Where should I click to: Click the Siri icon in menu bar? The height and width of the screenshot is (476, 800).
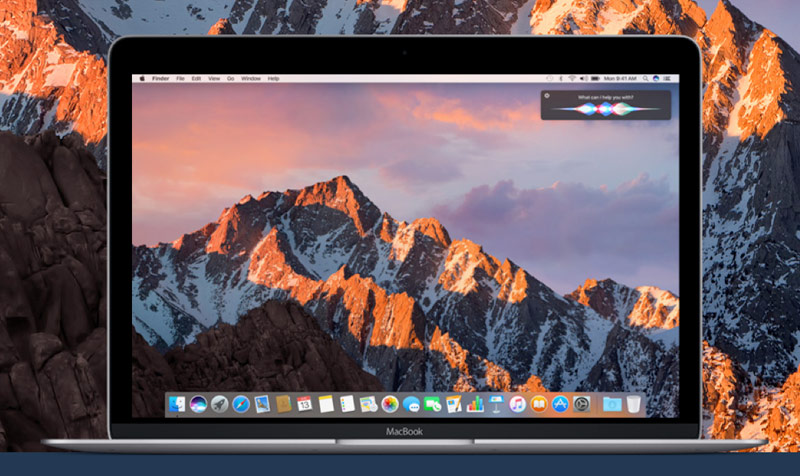click(x=656, y=79)
